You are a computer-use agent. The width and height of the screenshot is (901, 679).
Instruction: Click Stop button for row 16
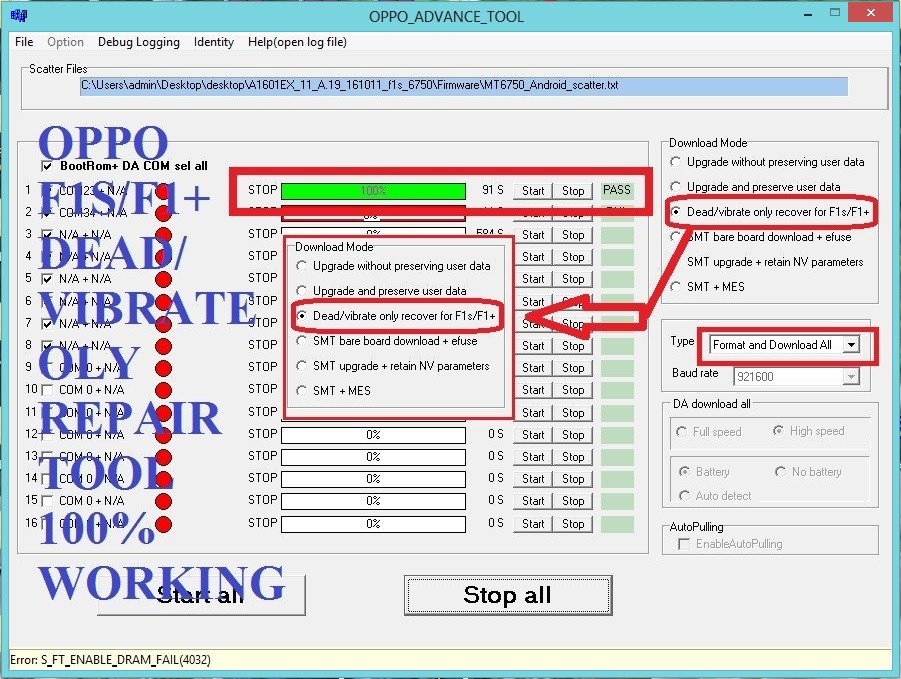(x=573, y=524)
